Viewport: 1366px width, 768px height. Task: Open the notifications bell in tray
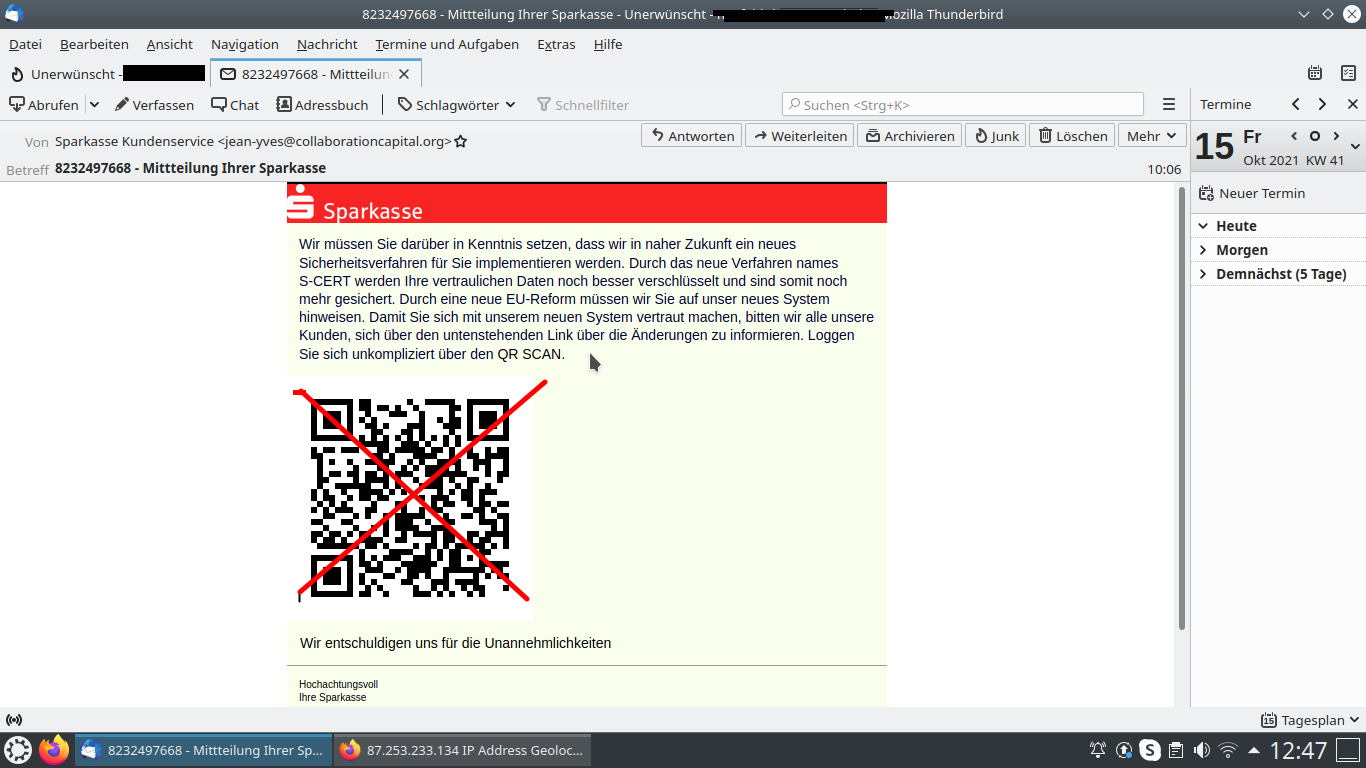tap(1098, 750)
